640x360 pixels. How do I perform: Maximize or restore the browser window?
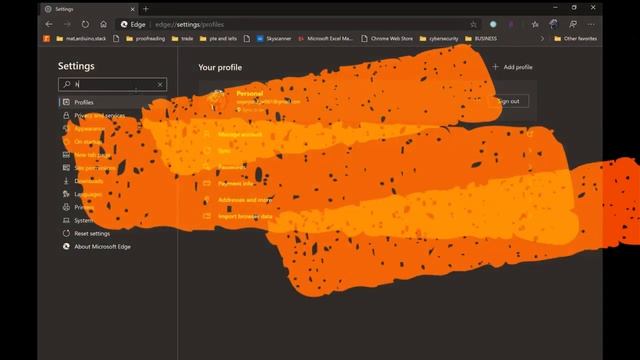coord(574,7)
